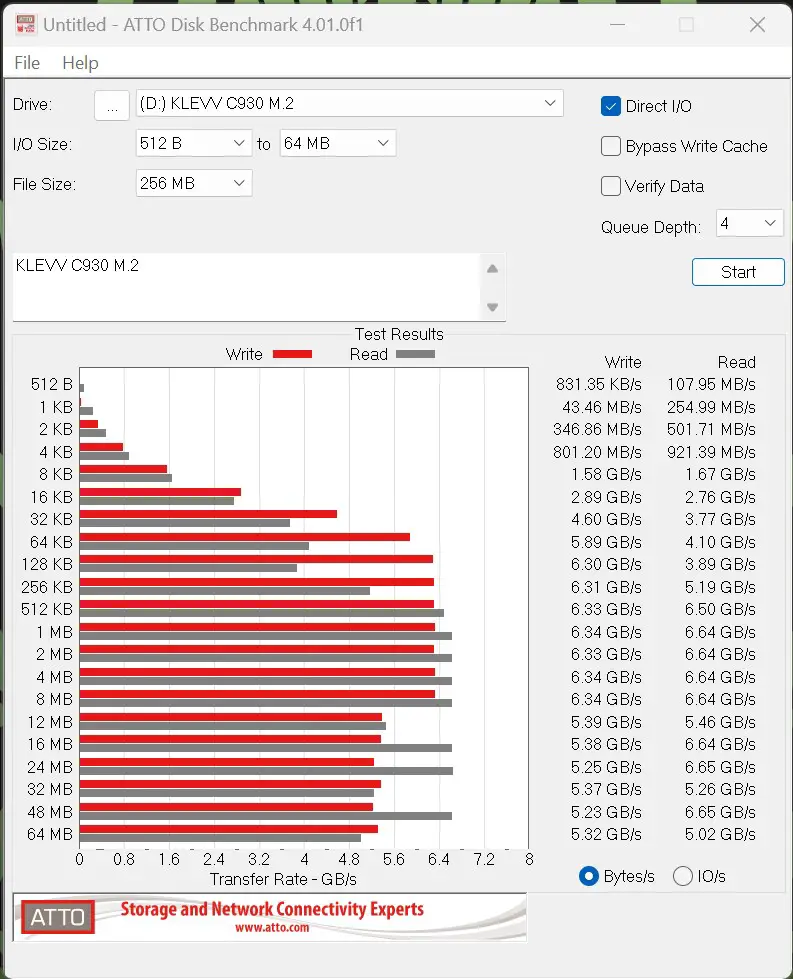The height and width of the screenshot is (979, 793).
Task: Click write value 5.32 GB/s
Action: [606, 835]
